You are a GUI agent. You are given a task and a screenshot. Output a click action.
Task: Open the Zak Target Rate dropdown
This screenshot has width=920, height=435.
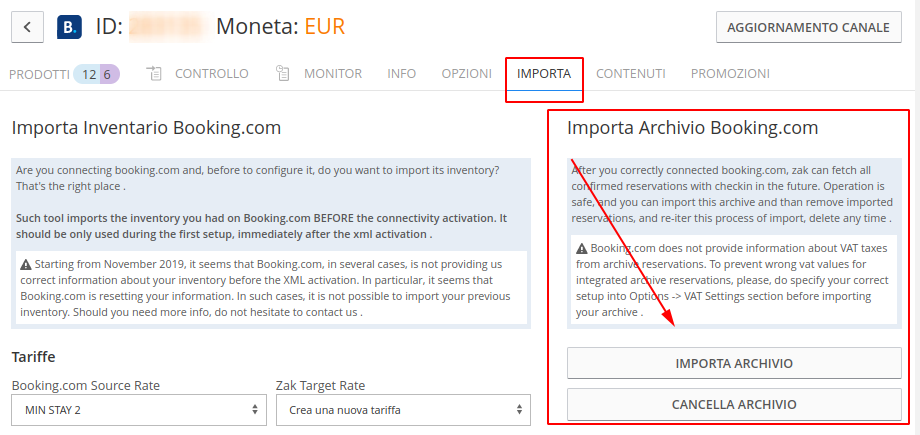[x=403, y=410]
